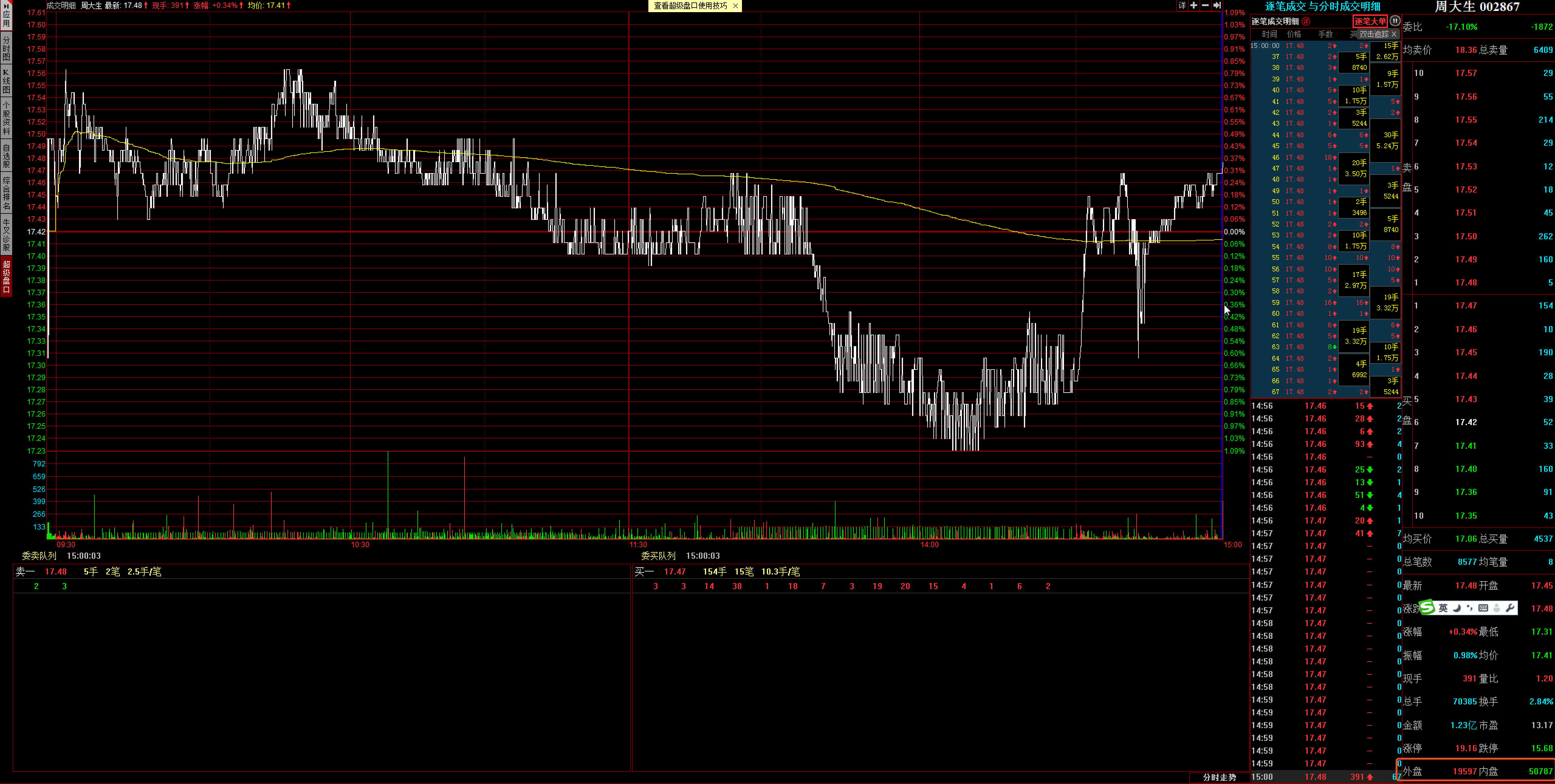The image size is (1555, 784).
Task: Click the plus zoom-in chart icon
Action: coord(1194,5)
